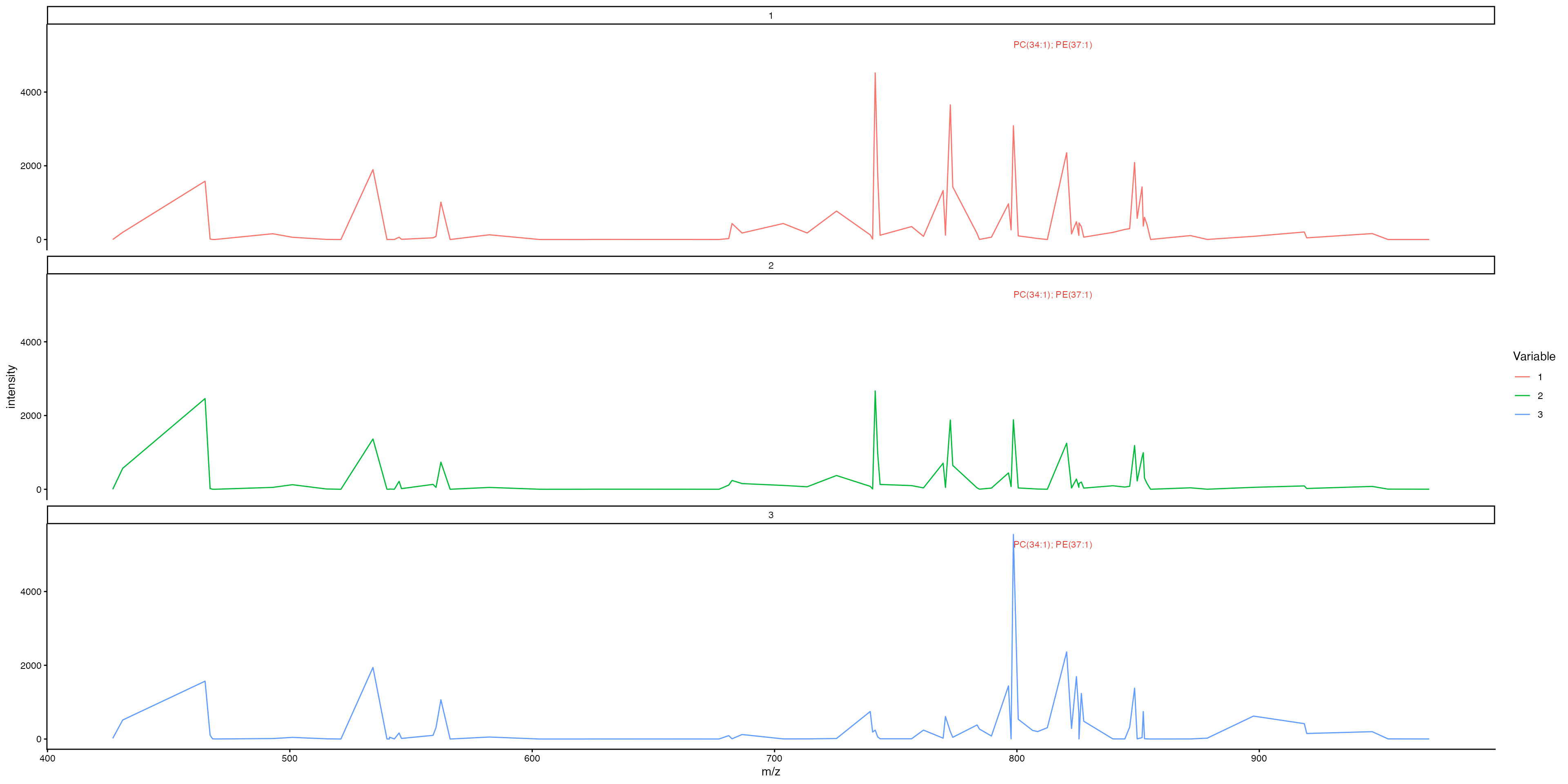1568x784 pixels.
Task: Select the facet strip header labeled 2
Action: 771,265
